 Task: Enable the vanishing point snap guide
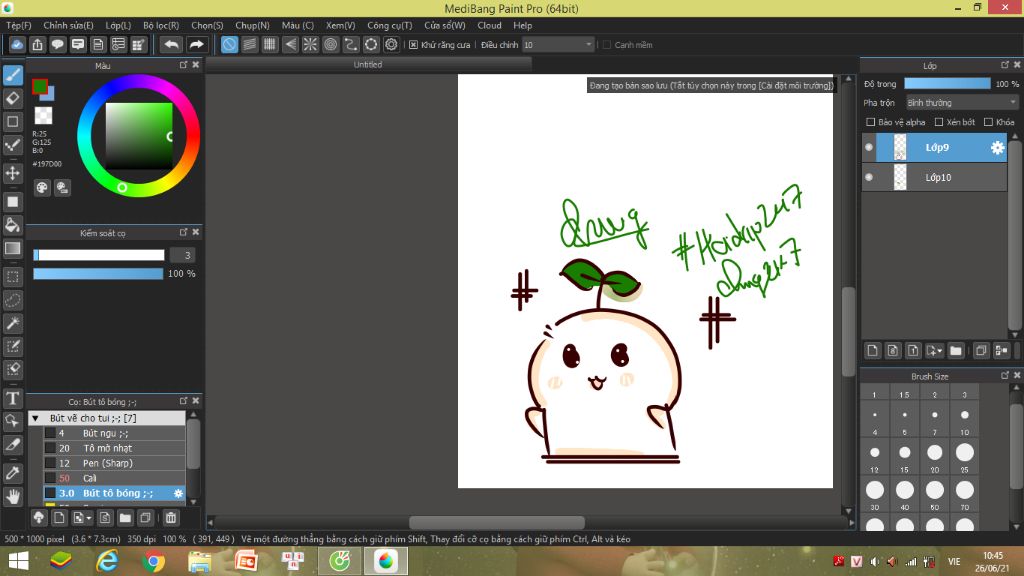point(290,44)
